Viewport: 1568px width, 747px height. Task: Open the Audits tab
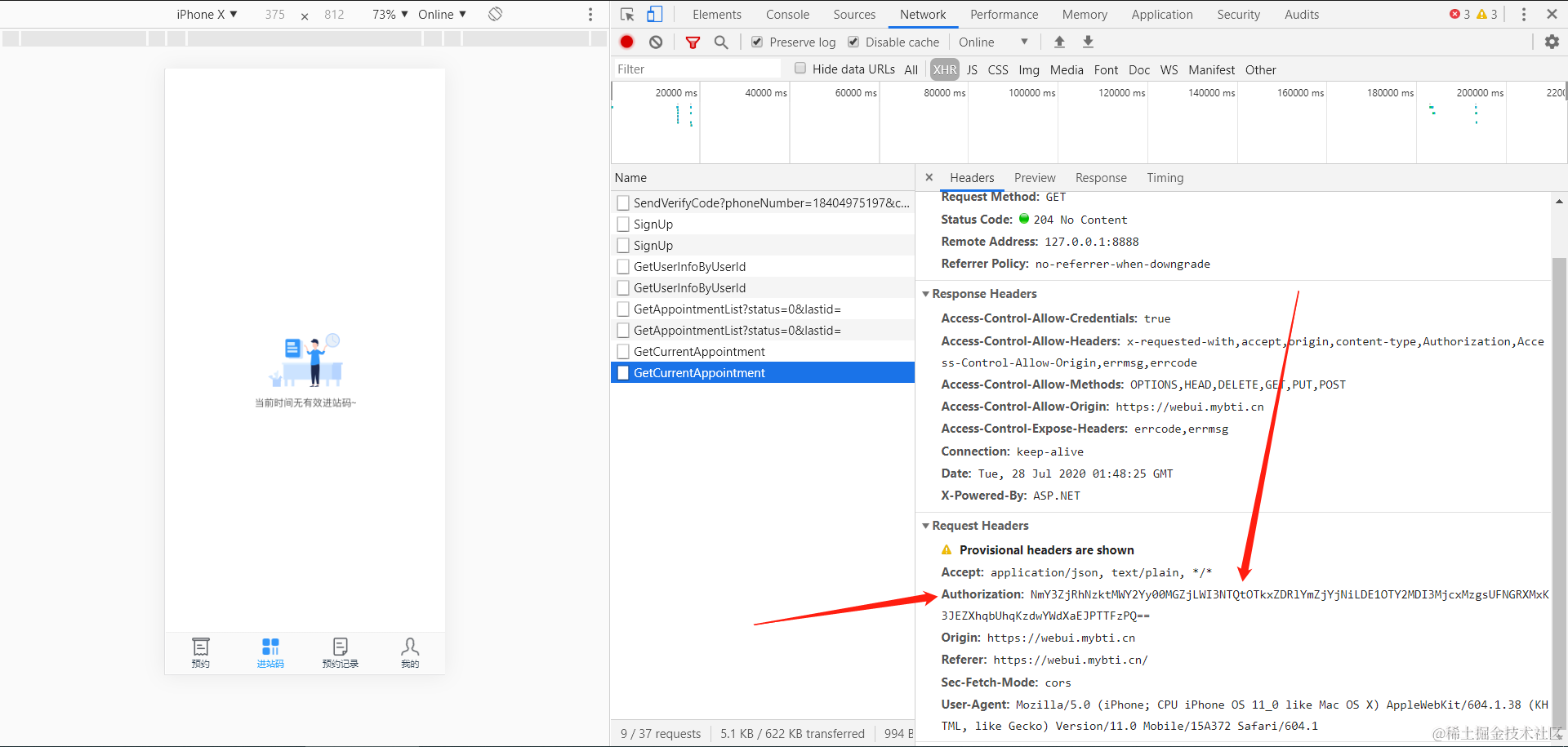tap(1302, 14)
